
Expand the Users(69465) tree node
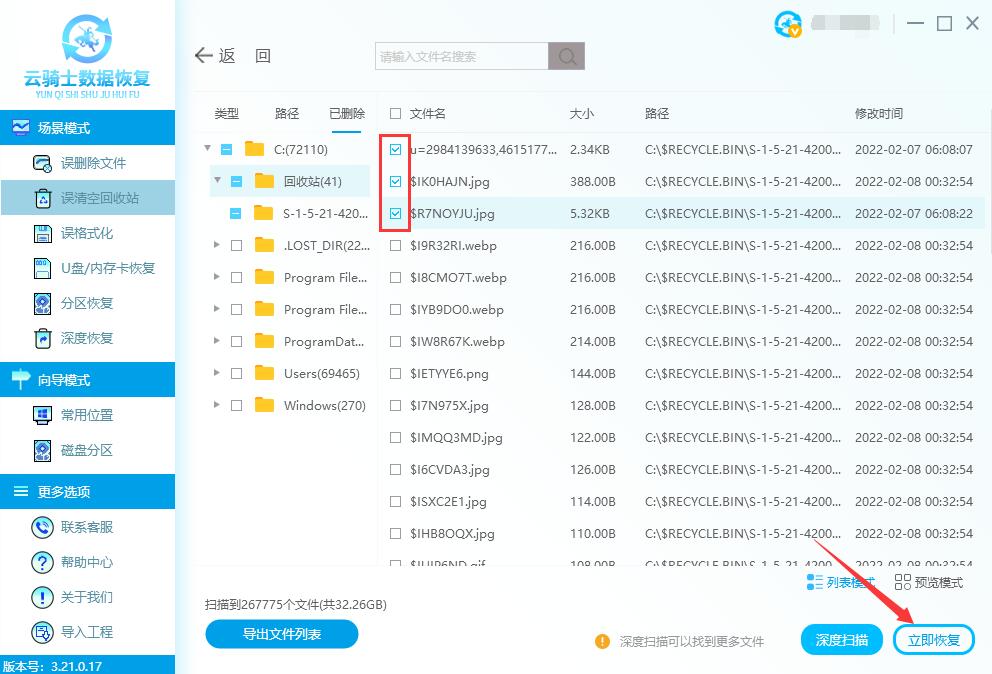point(216,373)
